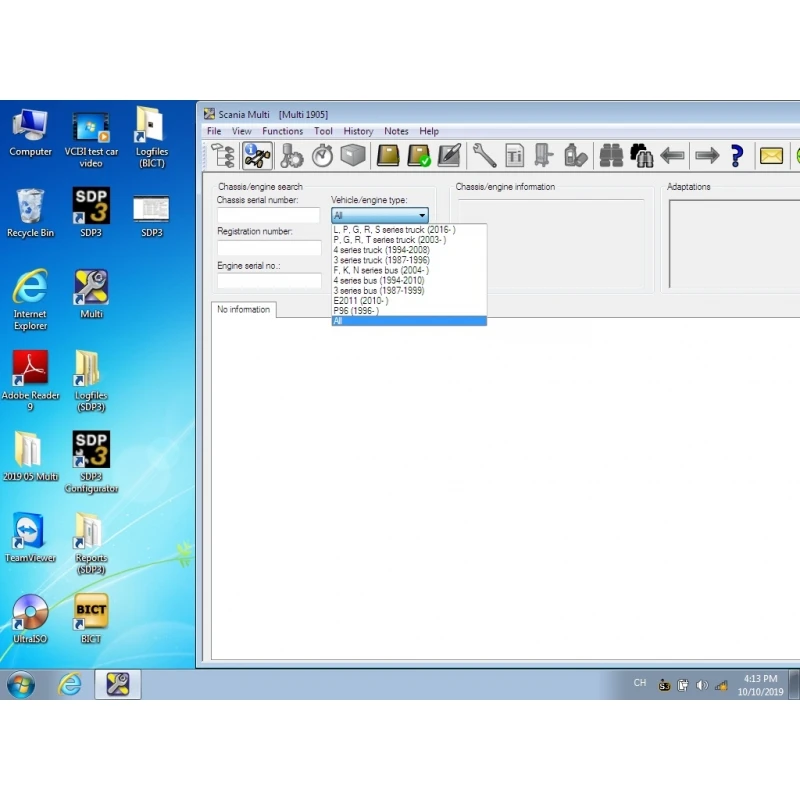
Task: Select the VCI3 test car video icon
Action: tap(91, 139)
